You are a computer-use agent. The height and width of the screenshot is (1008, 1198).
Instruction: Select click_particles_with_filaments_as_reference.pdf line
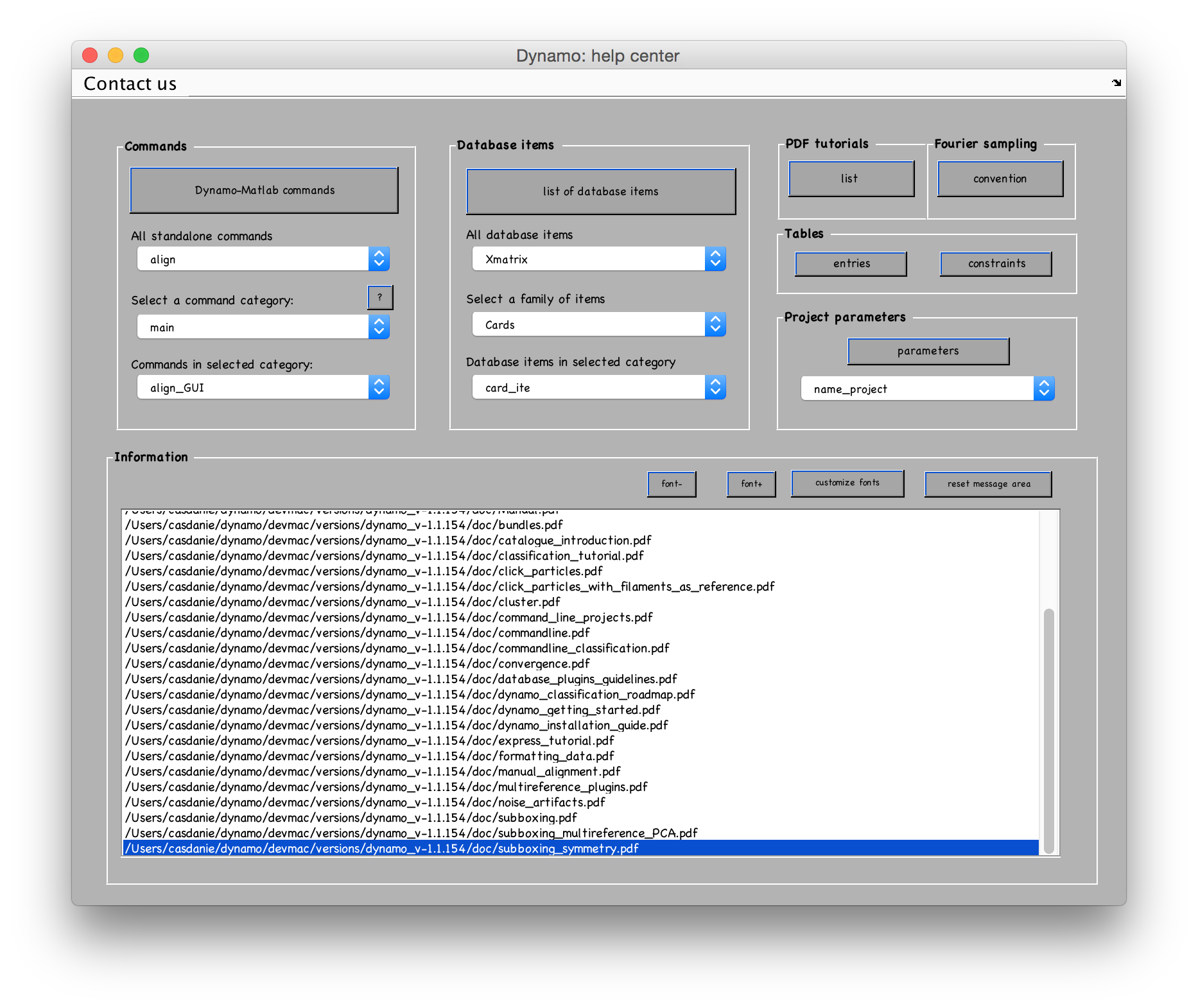(x=580, y=587)
